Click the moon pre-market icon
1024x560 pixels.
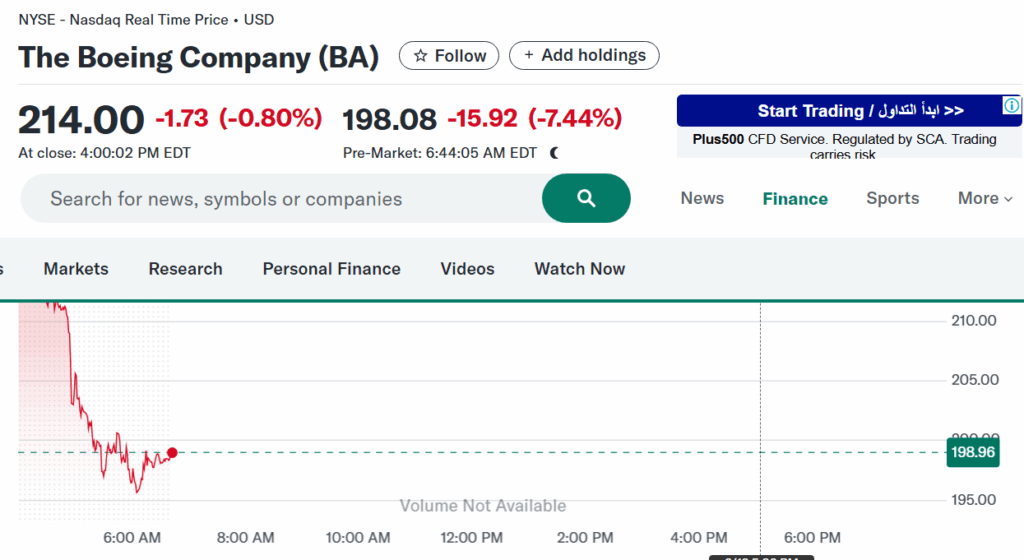click(x=554, y=153)
